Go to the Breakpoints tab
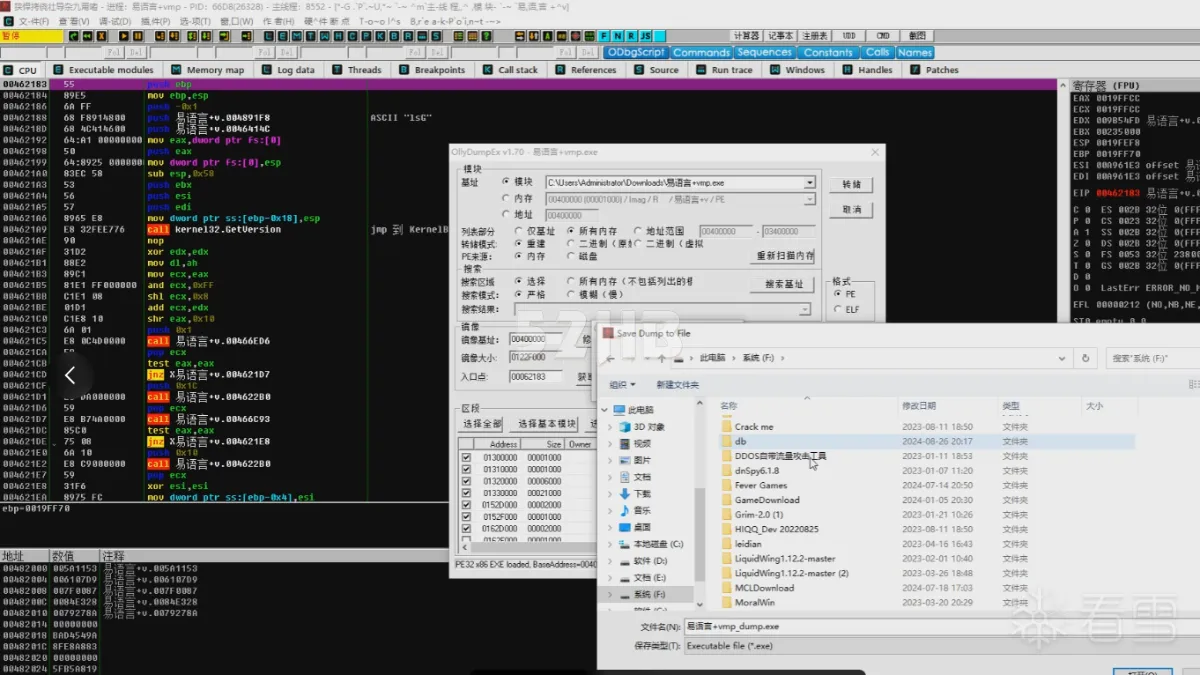This screenshot has height=675, width=1200. (x=432, y=70)
